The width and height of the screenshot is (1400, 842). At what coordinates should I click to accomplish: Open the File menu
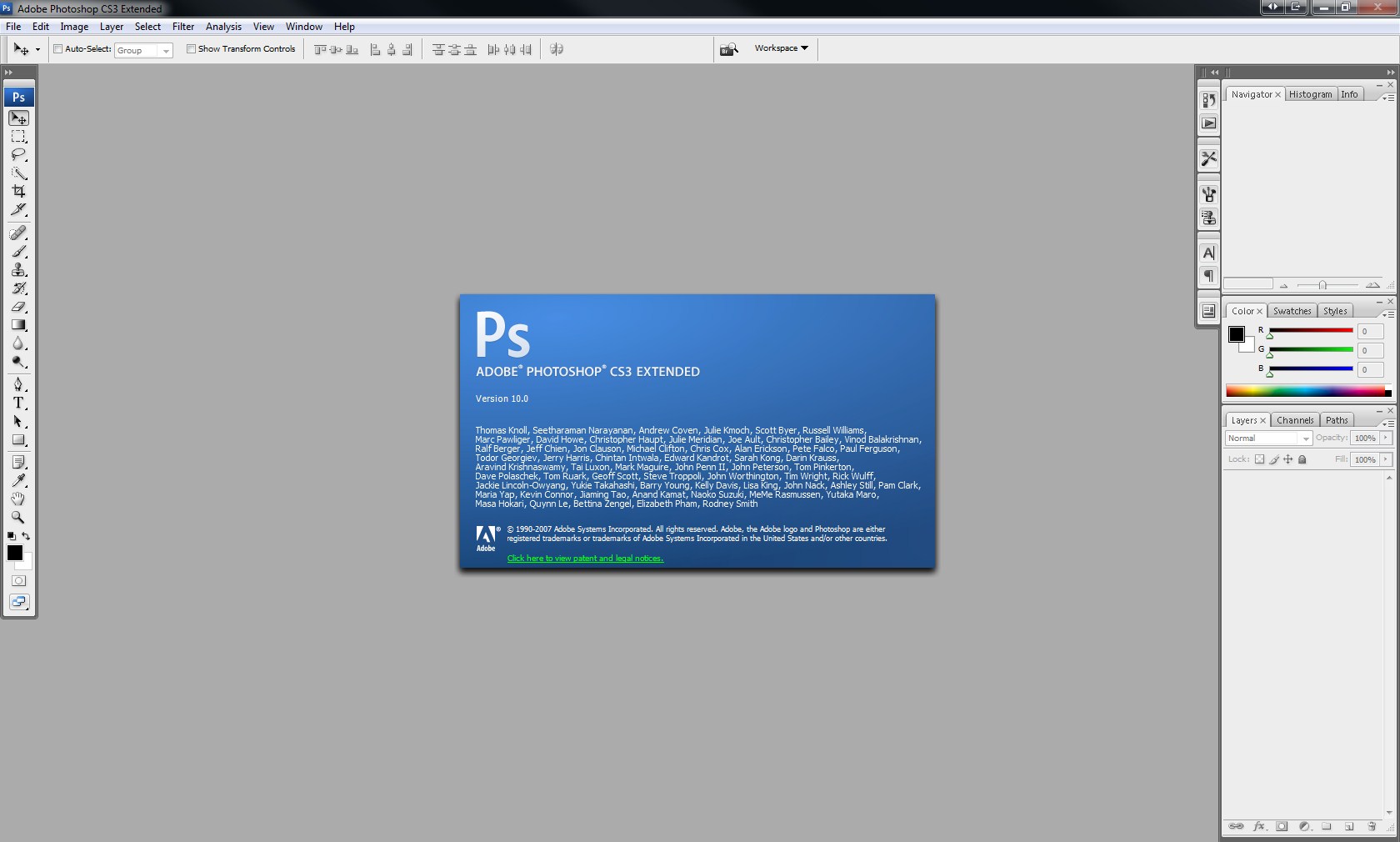point(13,27)
